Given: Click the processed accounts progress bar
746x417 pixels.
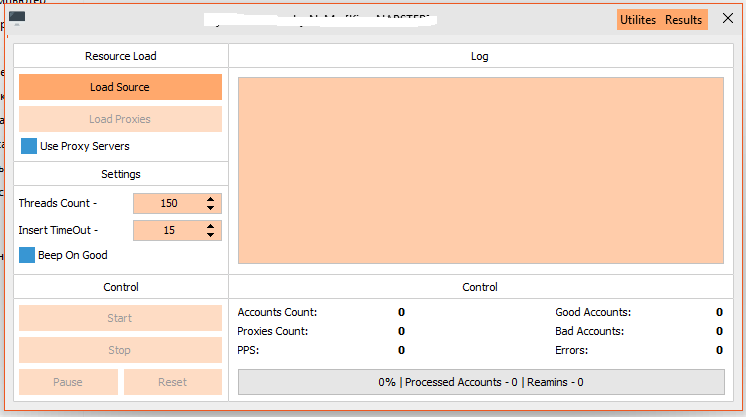Looking at the screenshot, I should pyautogui.click(x=480, y=382).
